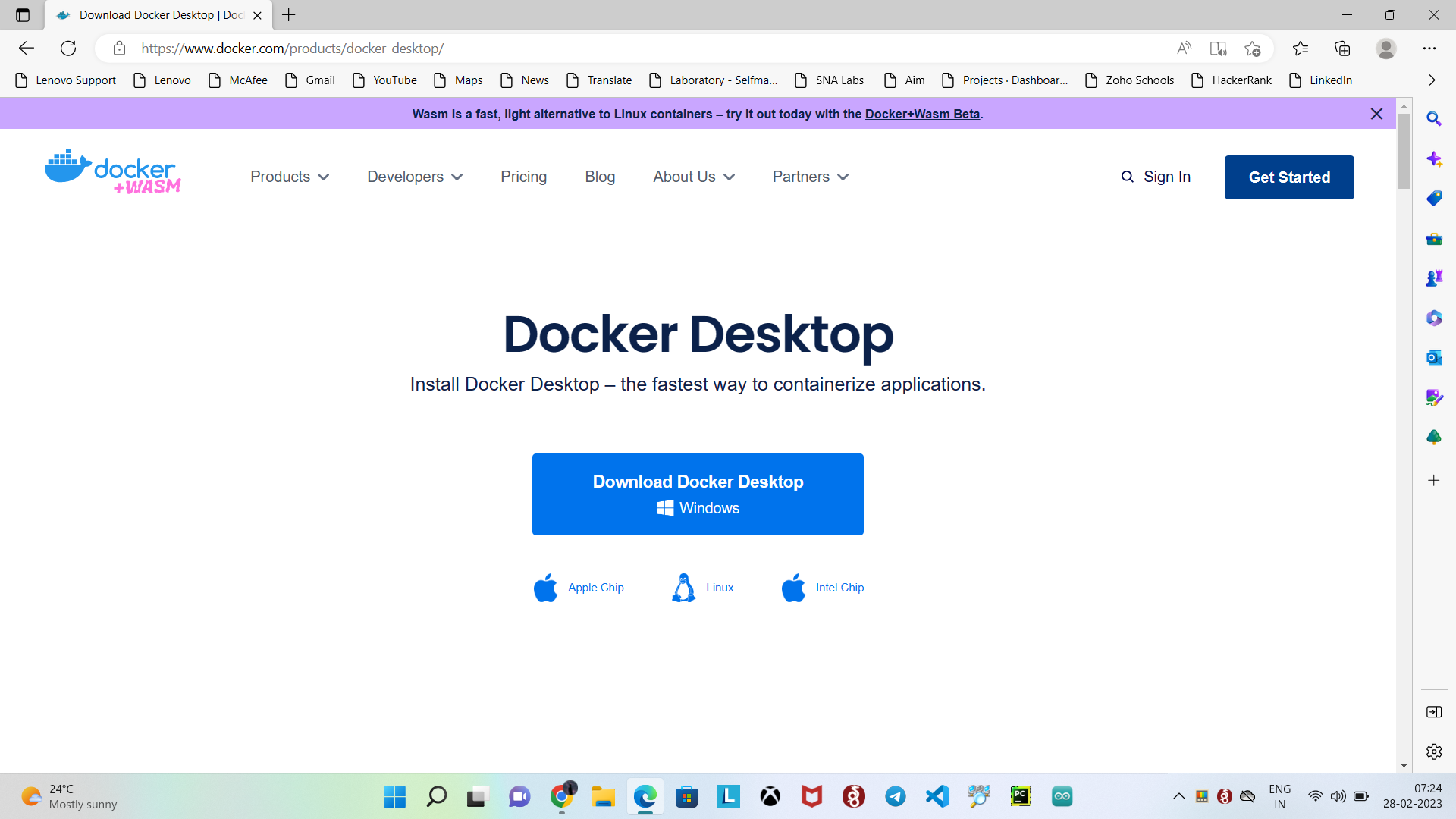Image resolution: width=1456 pixels, height=819 pixels.
Task: Click the Linux penguin icon
Action: click(x=683, y=588)
